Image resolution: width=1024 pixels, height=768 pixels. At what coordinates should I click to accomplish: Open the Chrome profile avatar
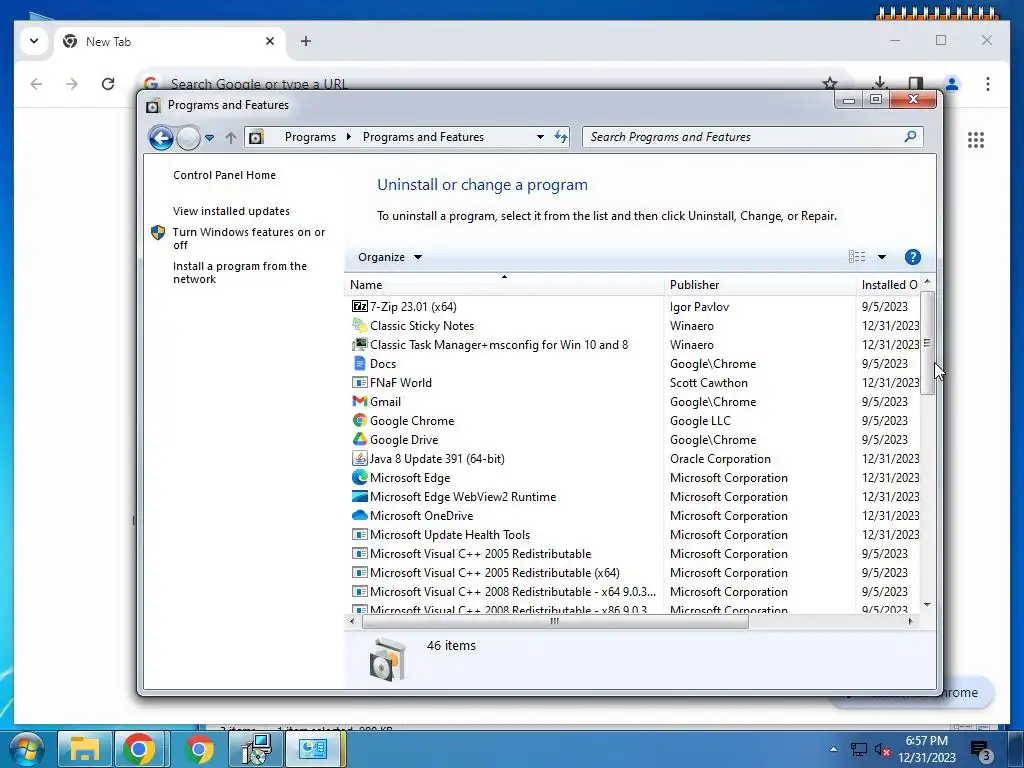tap(952, 84)
